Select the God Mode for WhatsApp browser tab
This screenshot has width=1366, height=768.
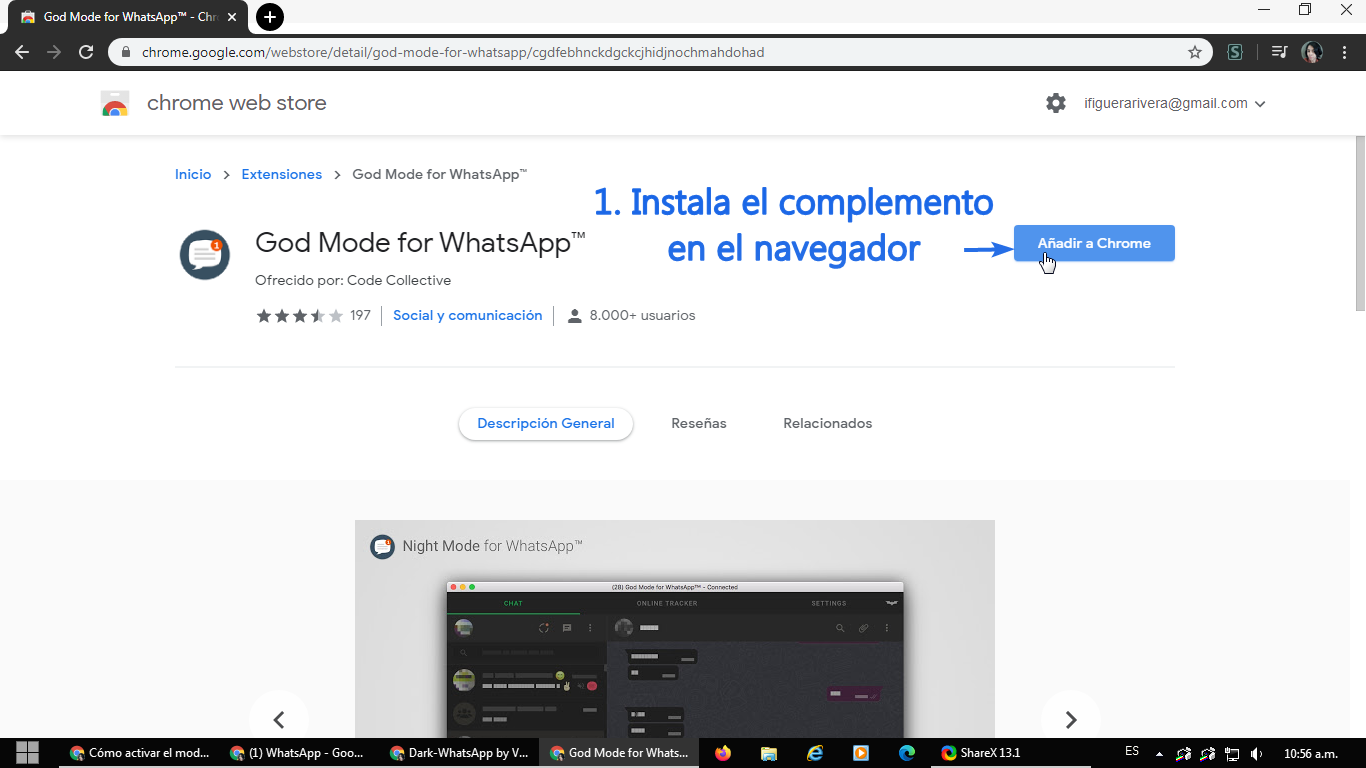(x=128, y=17)
